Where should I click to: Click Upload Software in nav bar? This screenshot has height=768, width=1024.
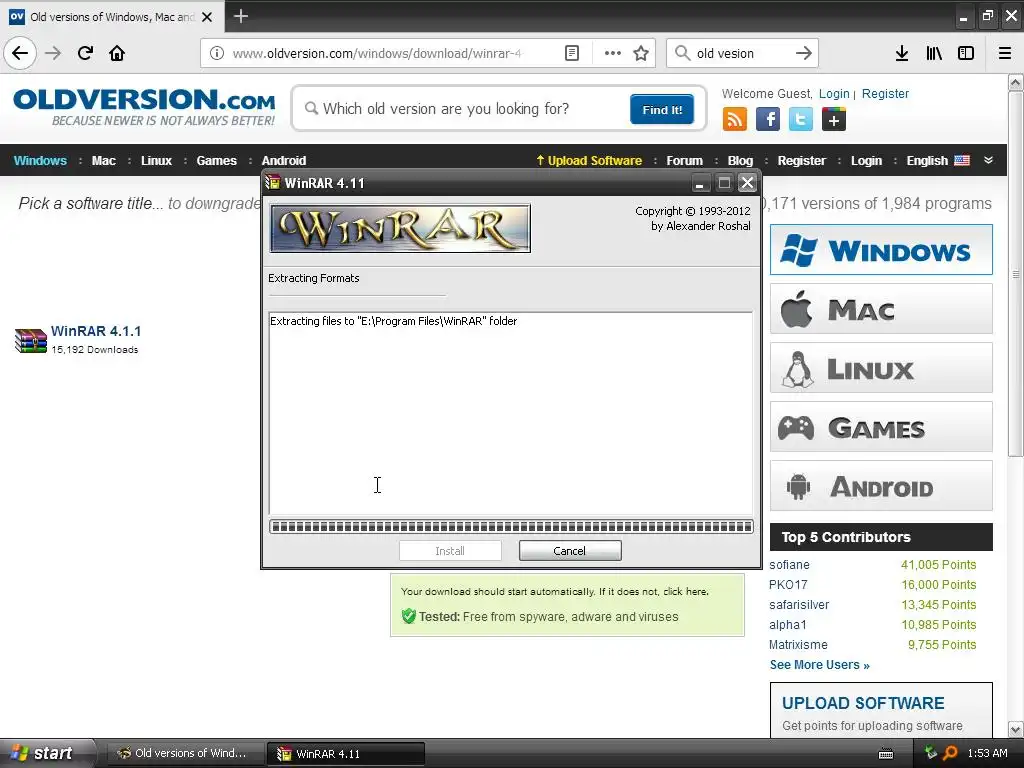[589, 160]
